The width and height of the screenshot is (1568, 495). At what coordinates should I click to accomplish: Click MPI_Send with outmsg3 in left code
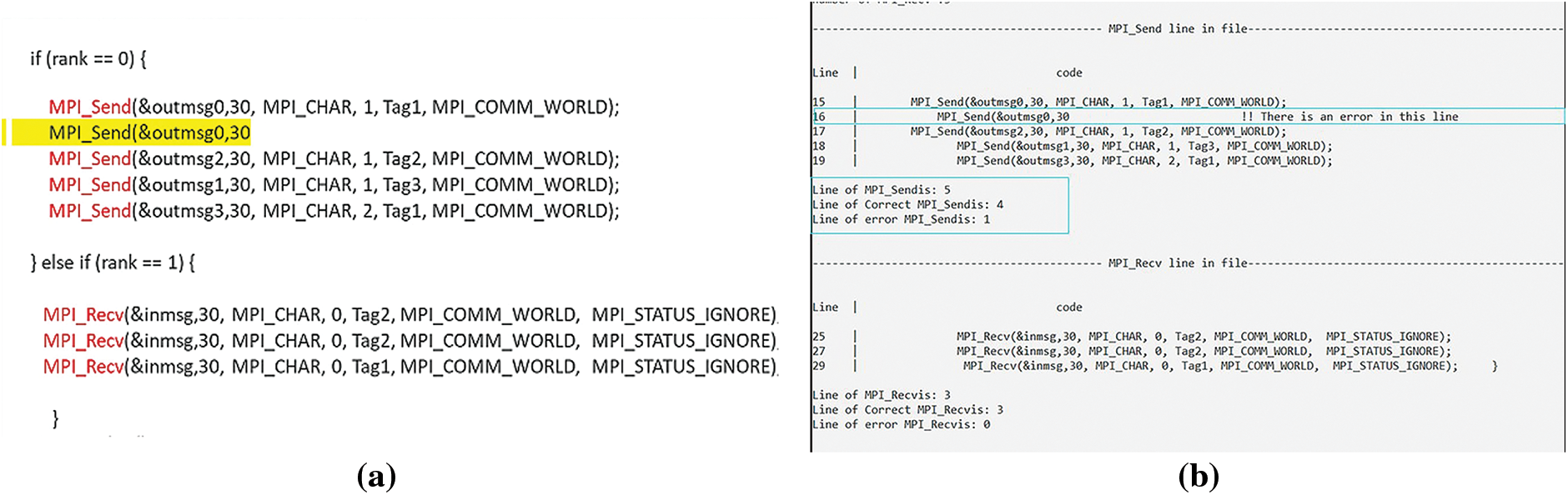[334, 212]
